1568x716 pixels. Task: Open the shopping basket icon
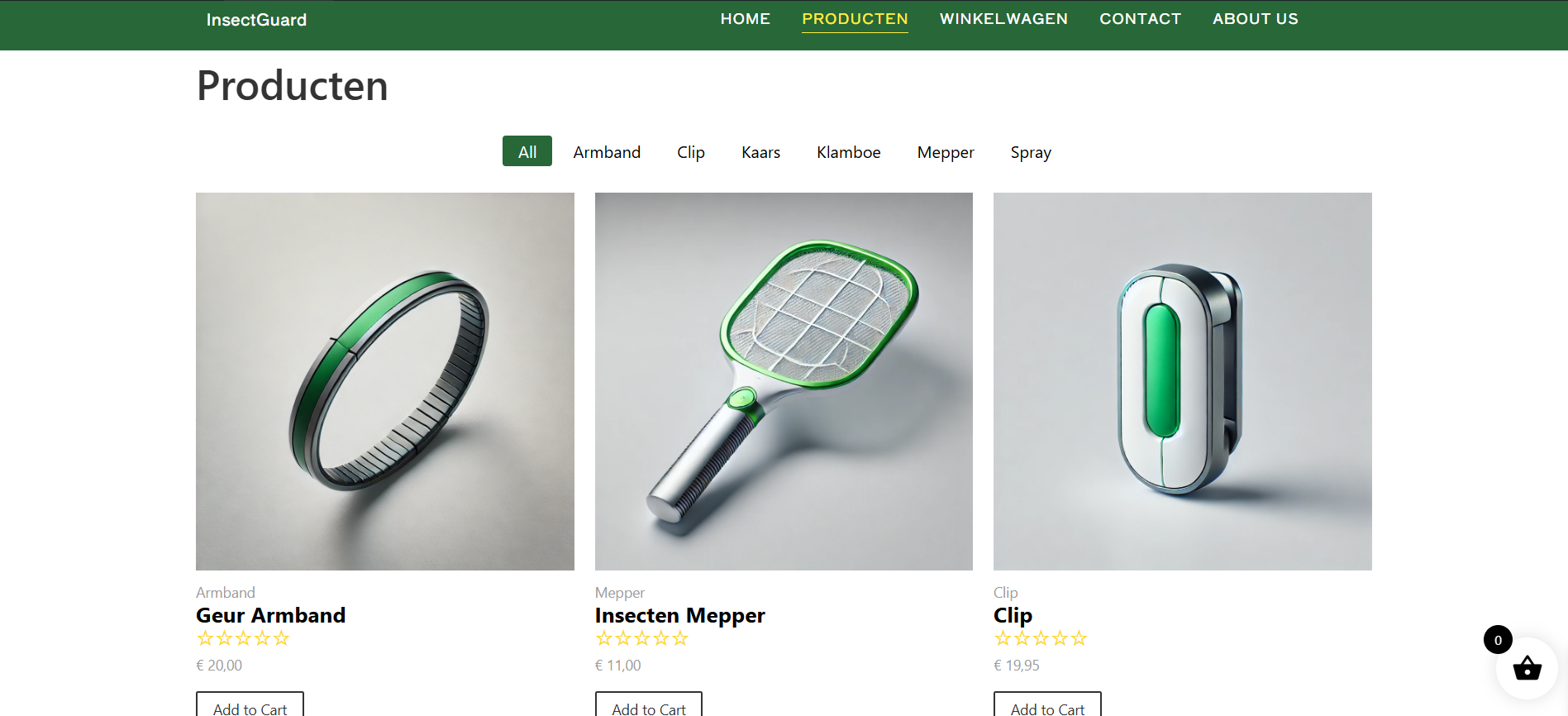[x=1527, y=668]
